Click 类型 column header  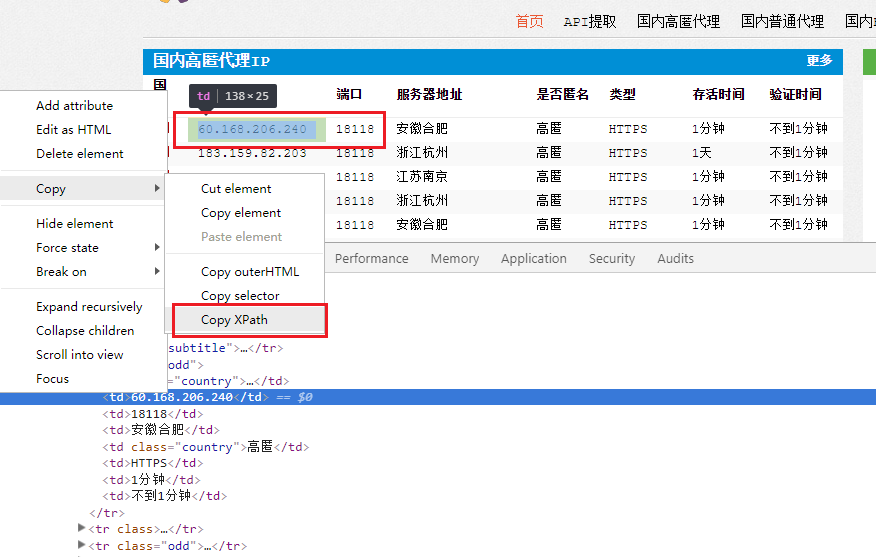tap(622, 94)
